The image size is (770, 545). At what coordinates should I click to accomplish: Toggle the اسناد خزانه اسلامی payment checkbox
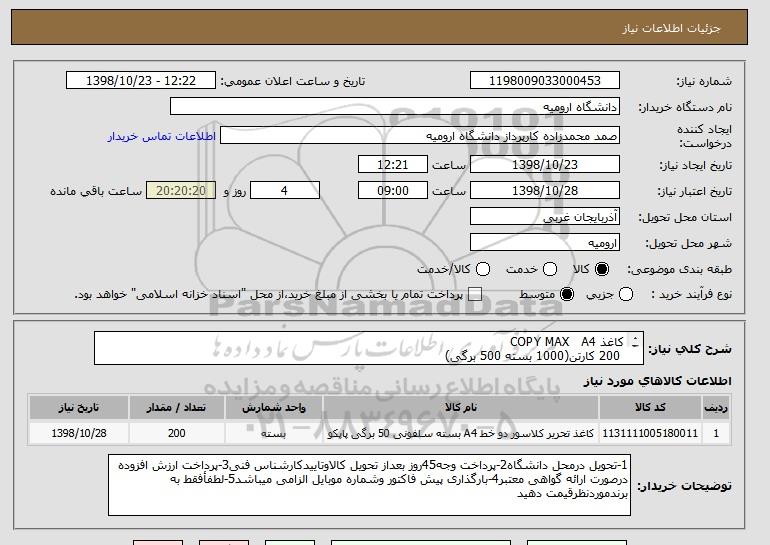tap(475, 295)
